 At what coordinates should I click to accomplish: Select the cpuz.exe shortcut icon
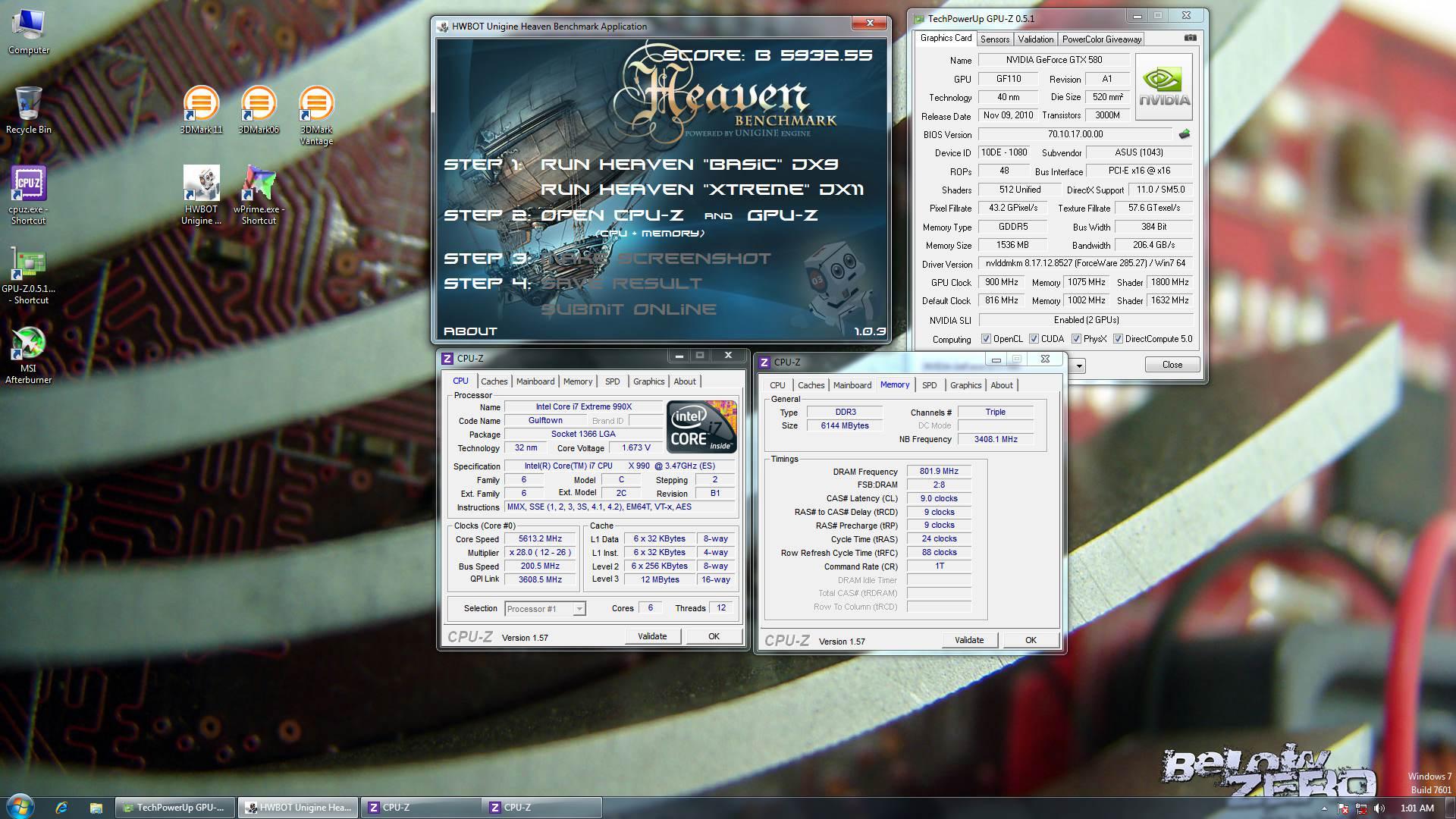[29, 196]
